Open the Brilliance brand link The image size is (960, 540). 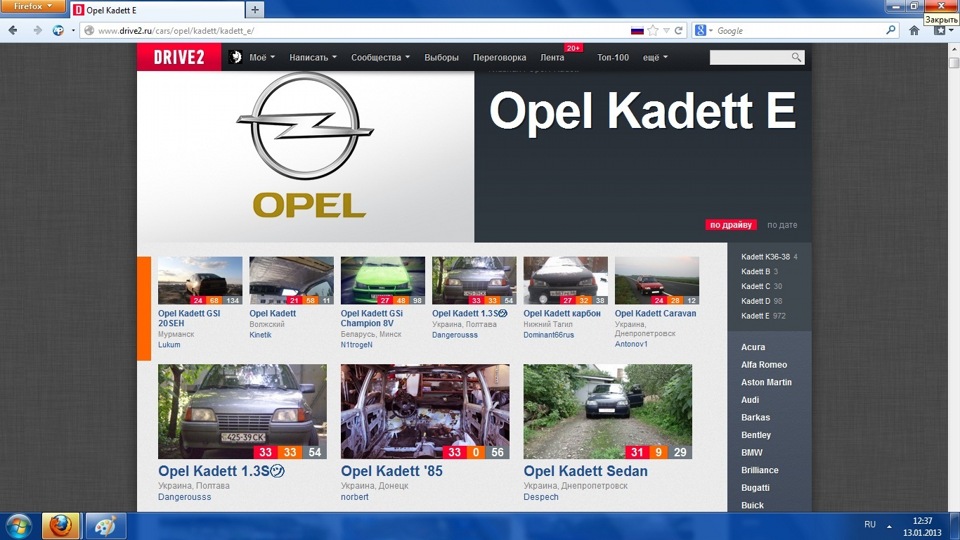(760, 470)
